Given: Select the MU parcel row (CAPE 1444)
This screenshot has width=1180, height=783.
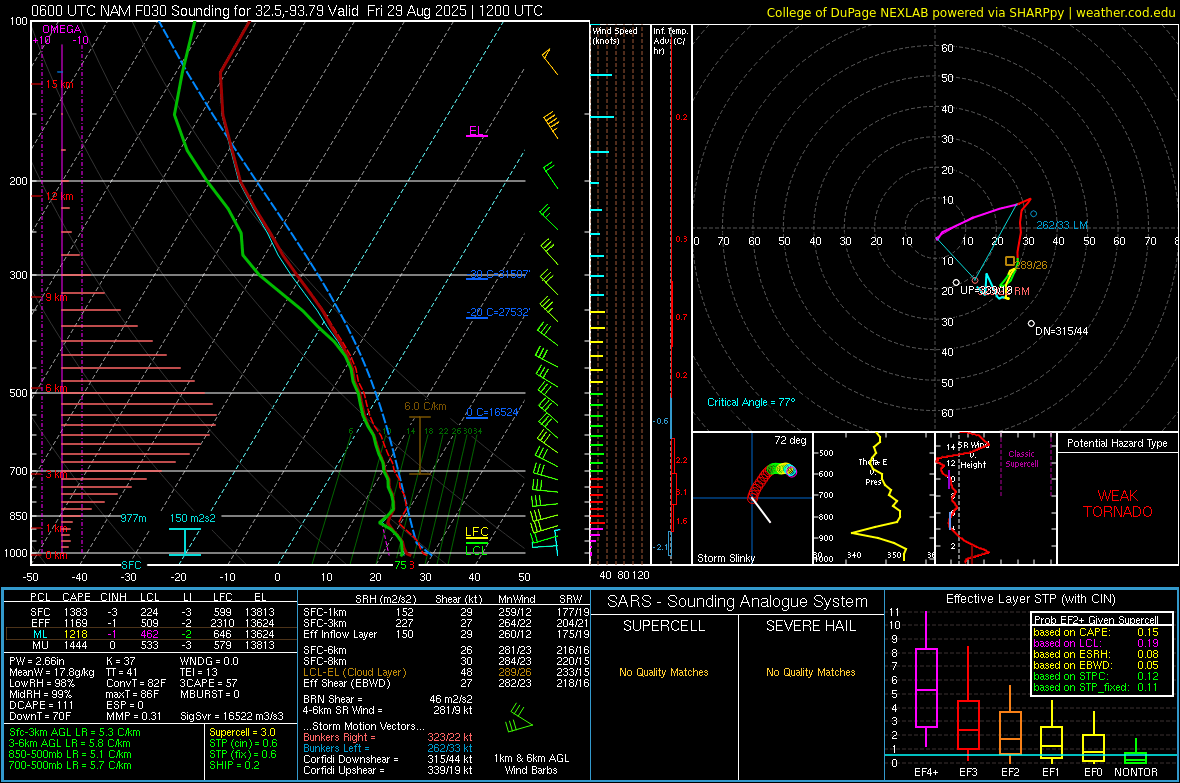Looking at the screenshot, I should click(x=151, y=644).
